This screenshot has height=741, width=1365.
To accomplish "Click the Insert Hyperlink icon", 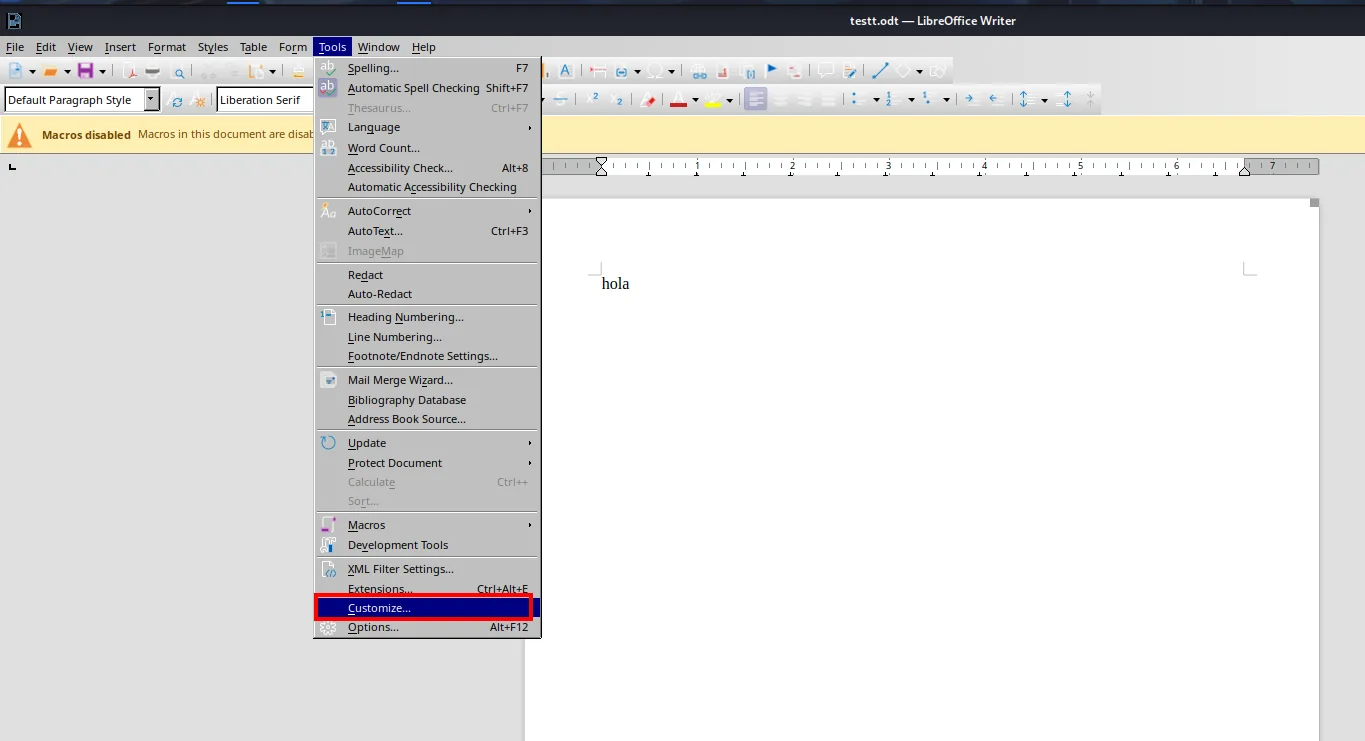I will click(x=699, y=72).
